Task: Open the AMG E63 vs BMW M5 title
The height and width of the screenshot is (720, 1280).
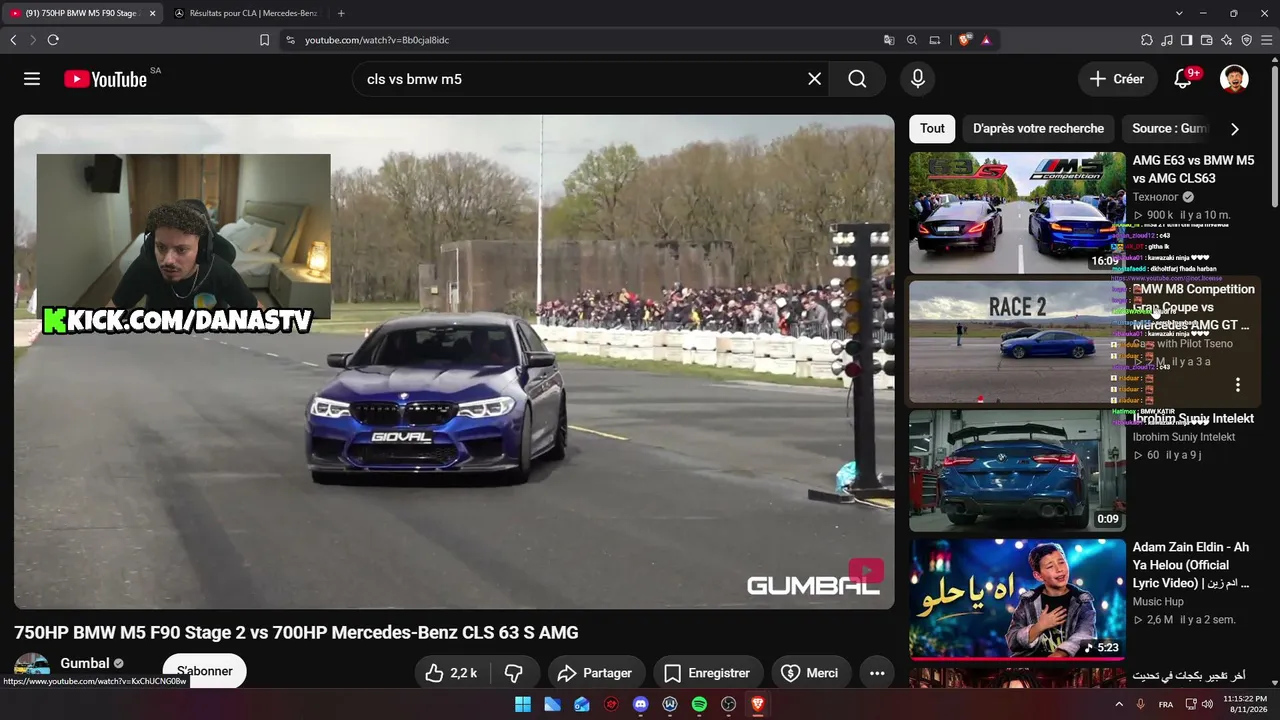Action: click(x=1193, y=169)
